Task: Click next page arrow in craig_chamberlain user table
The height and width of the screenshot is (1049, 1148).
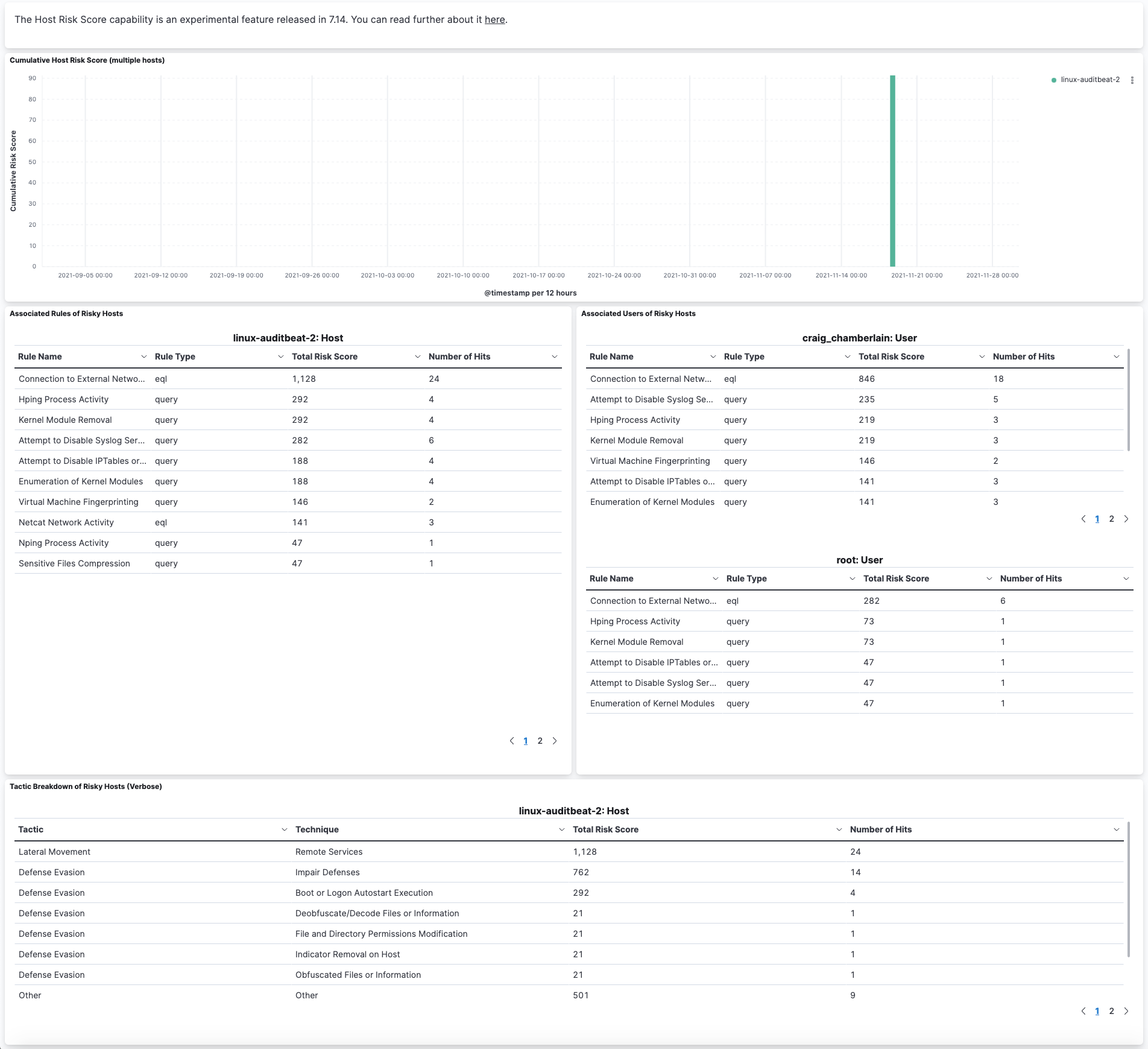Action: [x=1126, y=518]
